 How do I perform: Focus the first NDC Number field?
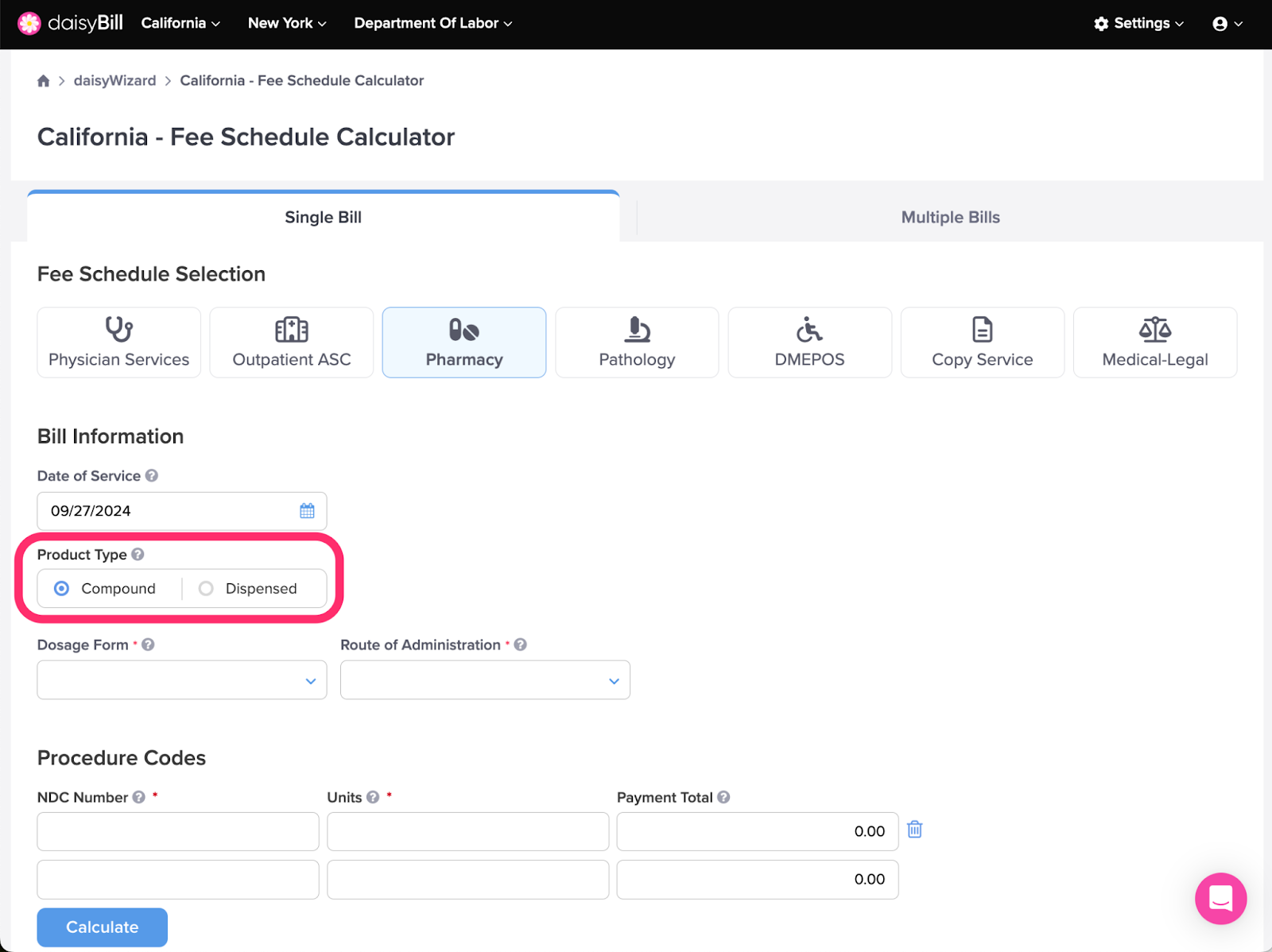pos(178,831)
